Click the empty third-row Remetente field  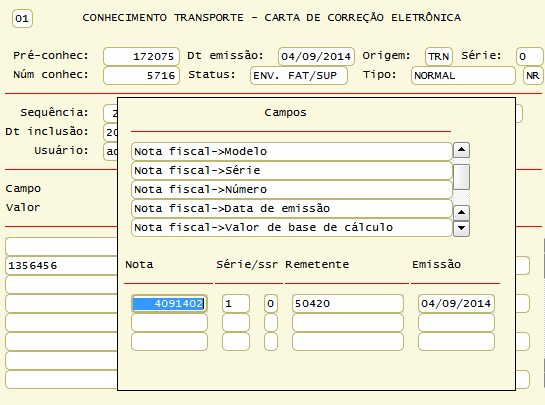(348, 341)
